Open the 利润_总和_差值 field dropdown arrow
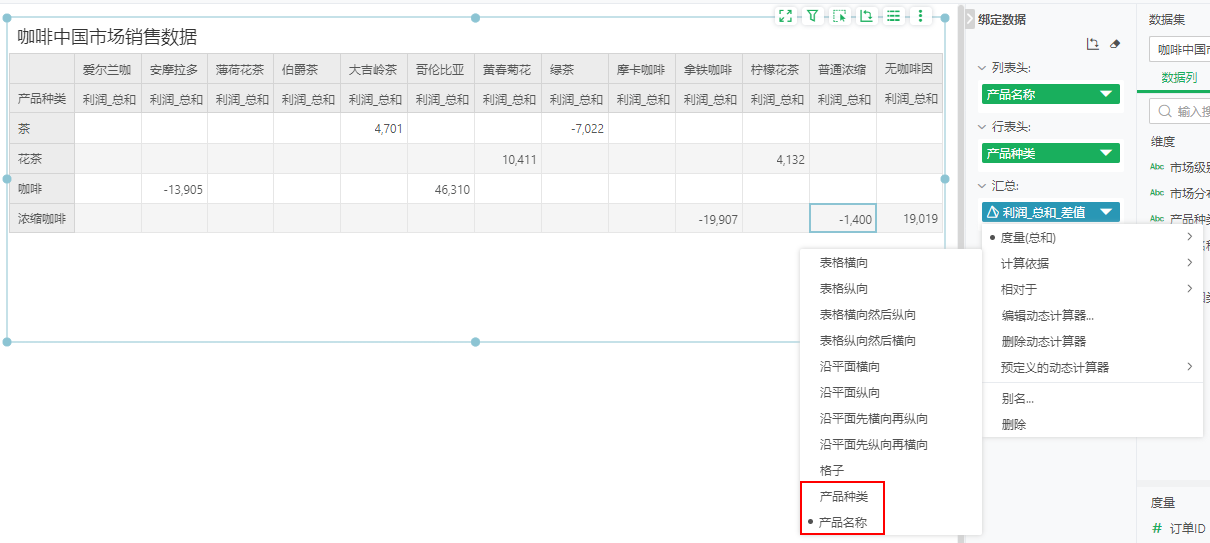1210x543 pixels. click(1106, 212)
